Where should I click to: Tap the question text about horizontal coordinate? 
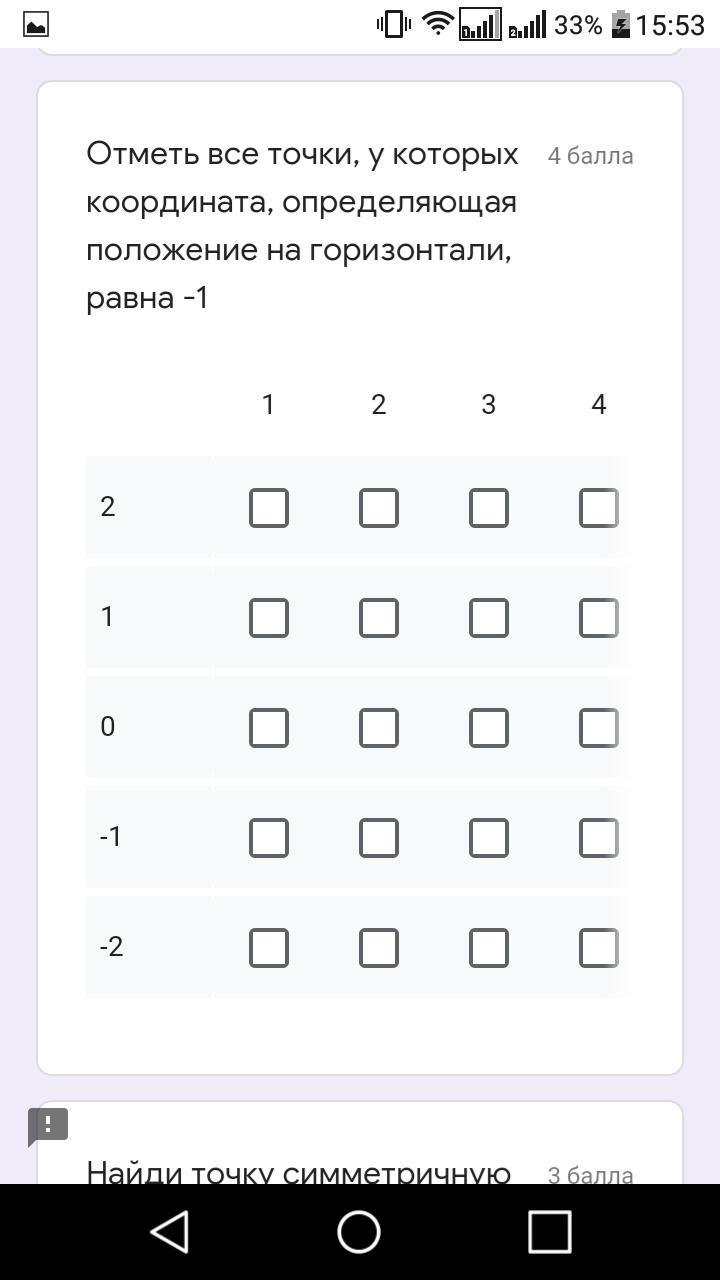click(302, 226)
